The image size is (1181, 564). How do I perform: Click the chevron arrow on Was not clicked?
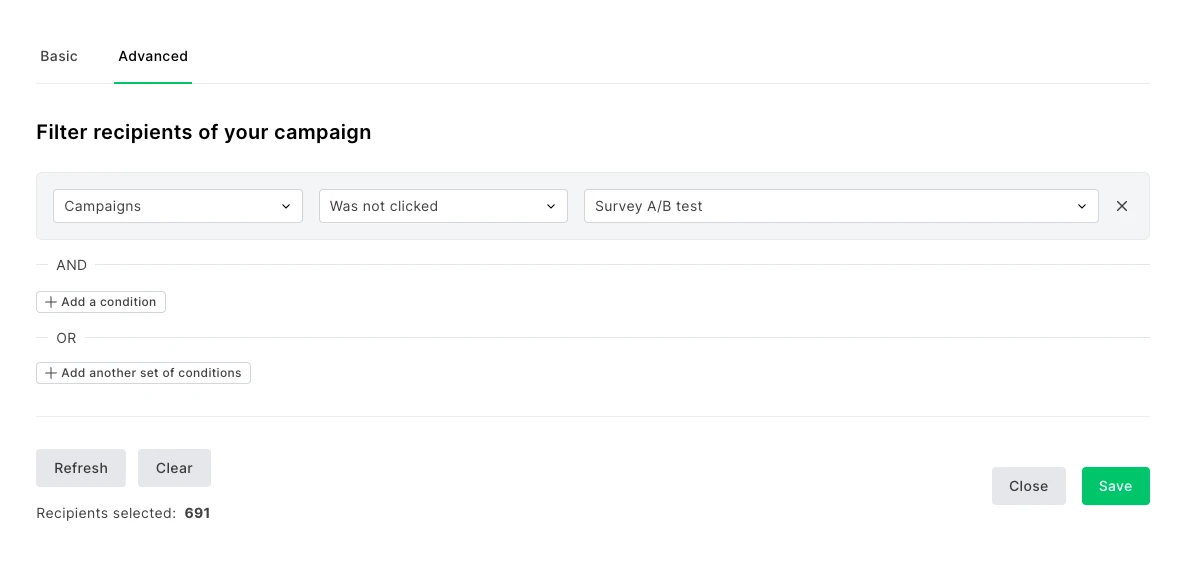551,206
